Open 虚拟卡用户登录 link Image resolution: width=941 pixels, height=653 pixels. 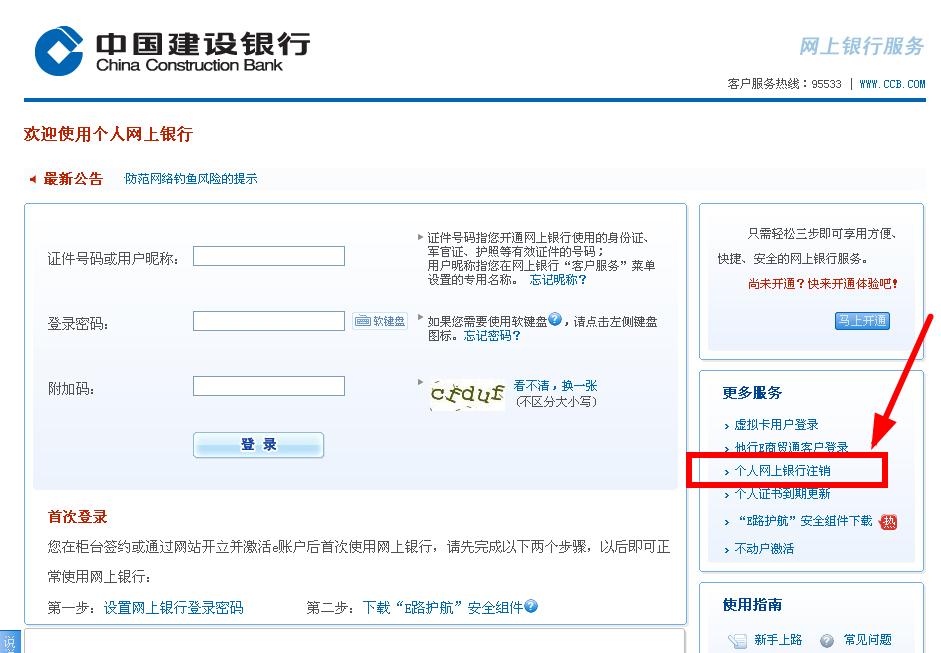(x=777, y=424)
